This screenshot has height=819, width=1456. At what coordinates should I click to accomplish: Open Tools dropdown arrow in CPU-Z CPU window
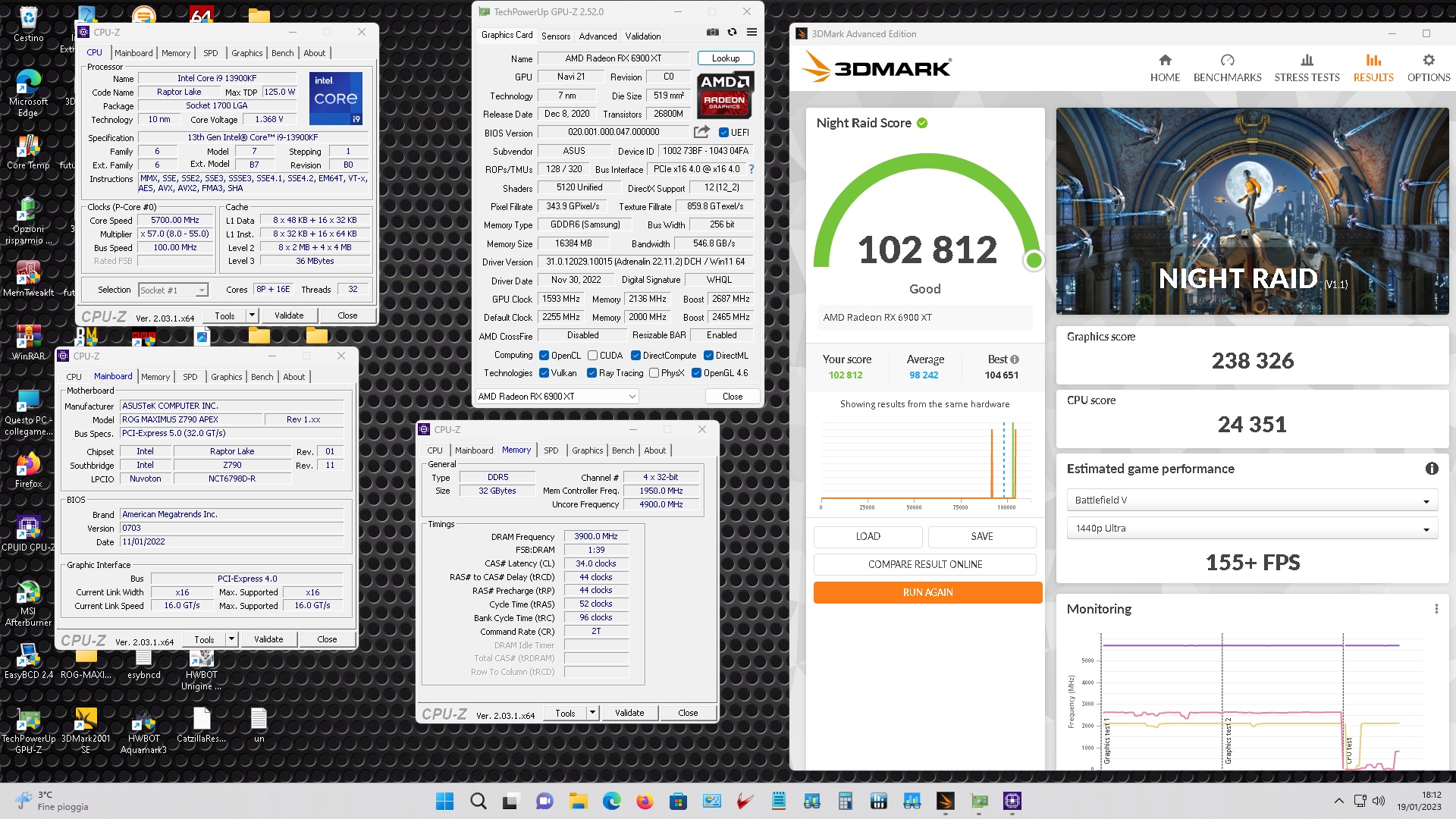(x=252, y=315)
